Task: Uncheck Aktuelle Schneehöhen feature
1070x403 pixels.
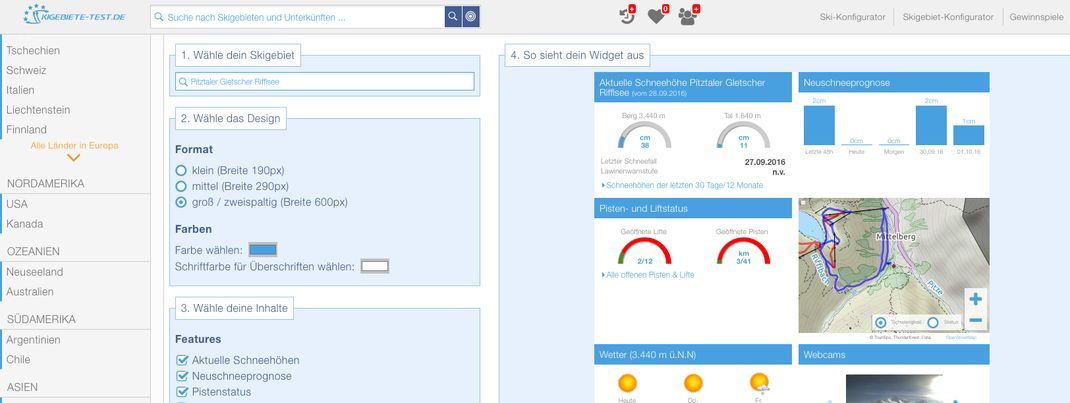Action: (182, 360)
